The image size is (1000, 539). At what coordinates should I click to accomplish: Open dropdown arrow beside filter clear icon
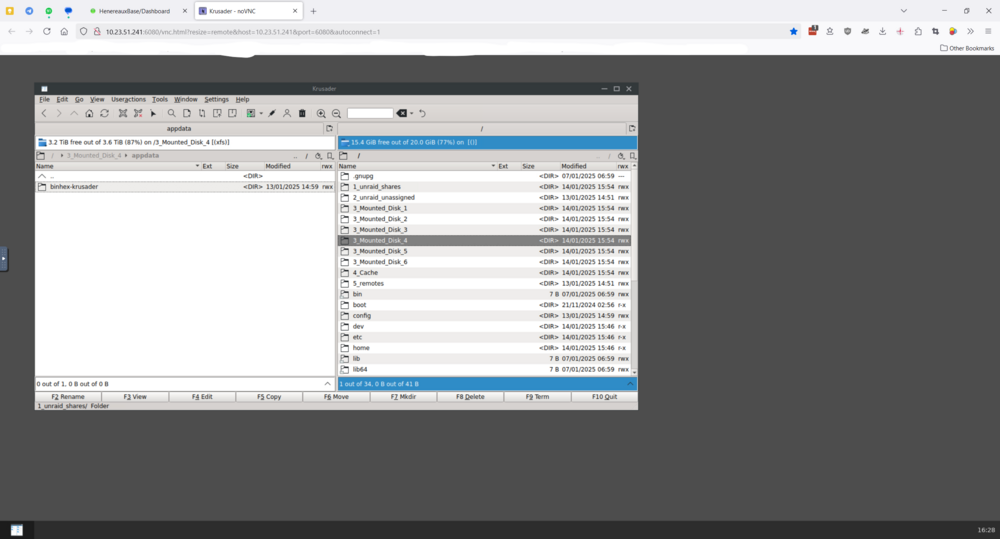[411, 114]
